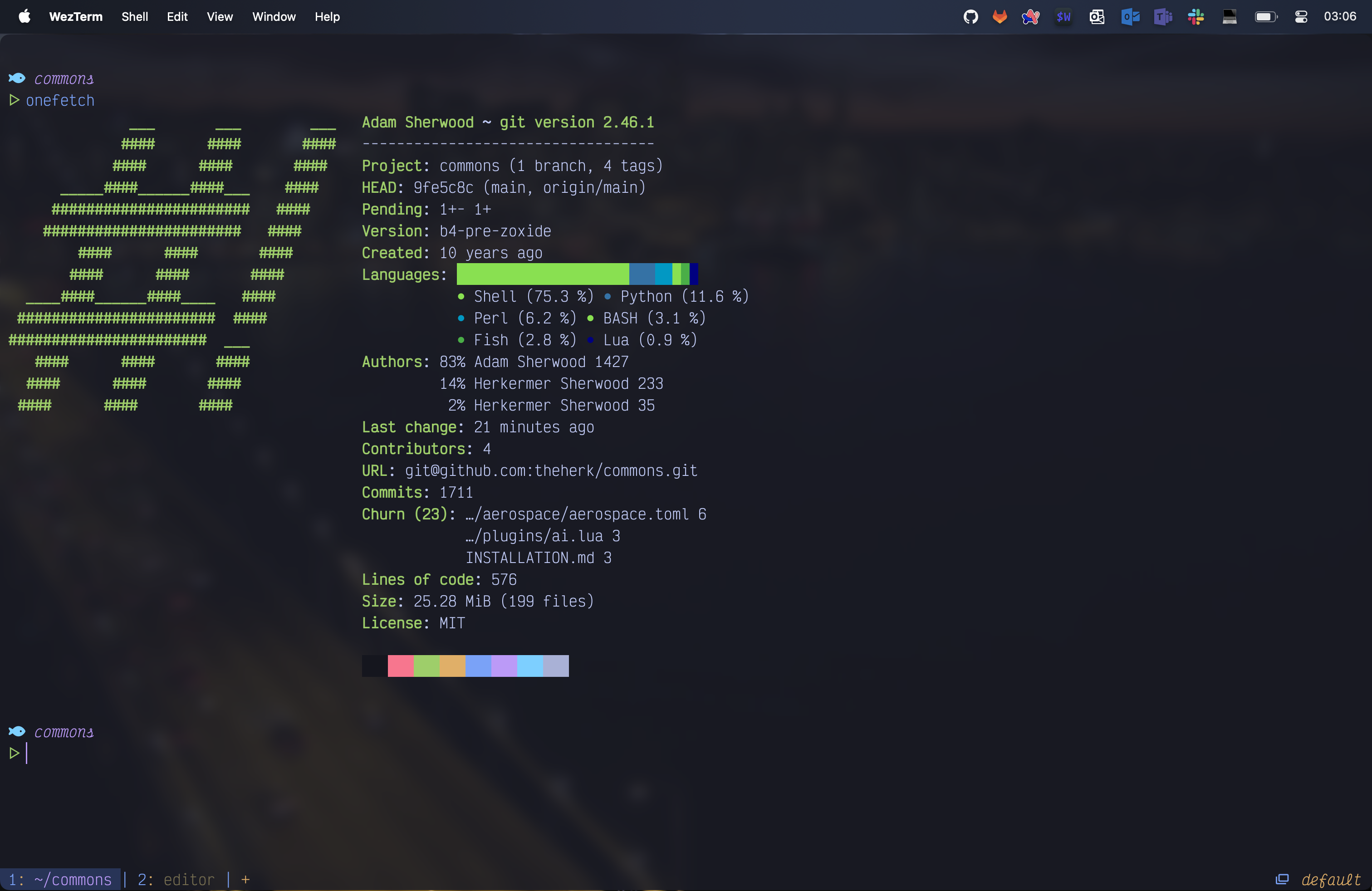Click the GitHub icon in menu bar
This screenshot has width=1372, height=891.
971,17
